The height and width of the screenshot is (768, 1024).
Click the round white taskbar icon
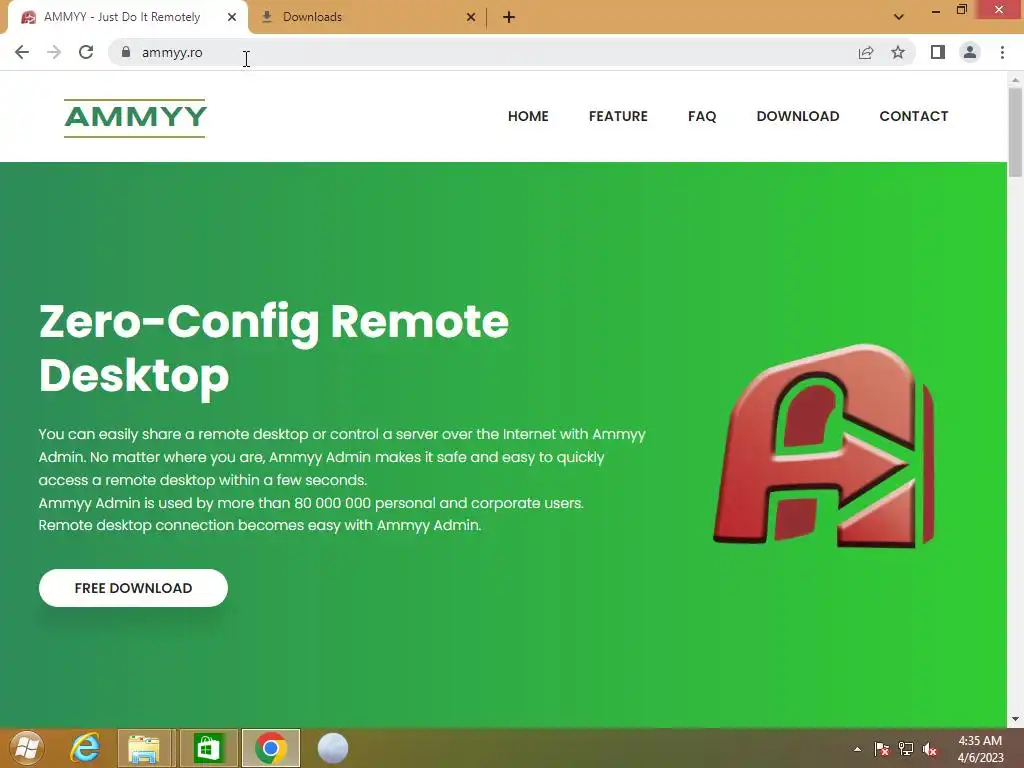pos(332,748)
